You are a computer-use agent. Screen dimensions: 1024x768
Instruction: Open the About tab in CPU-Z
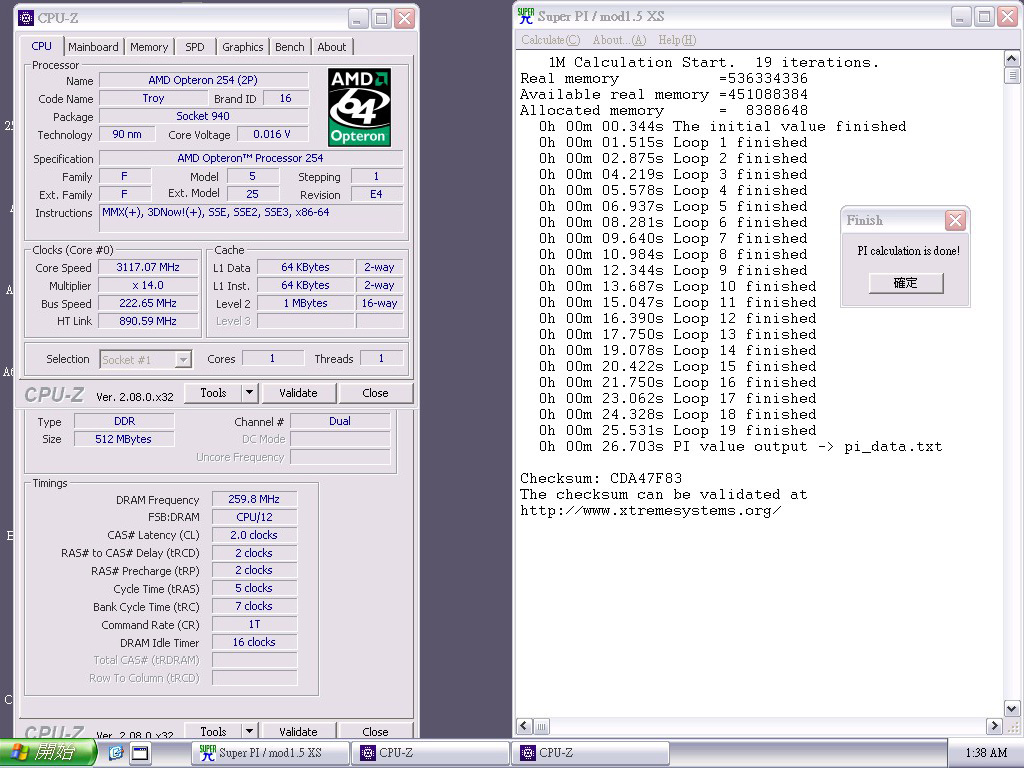tap(332, 47)
